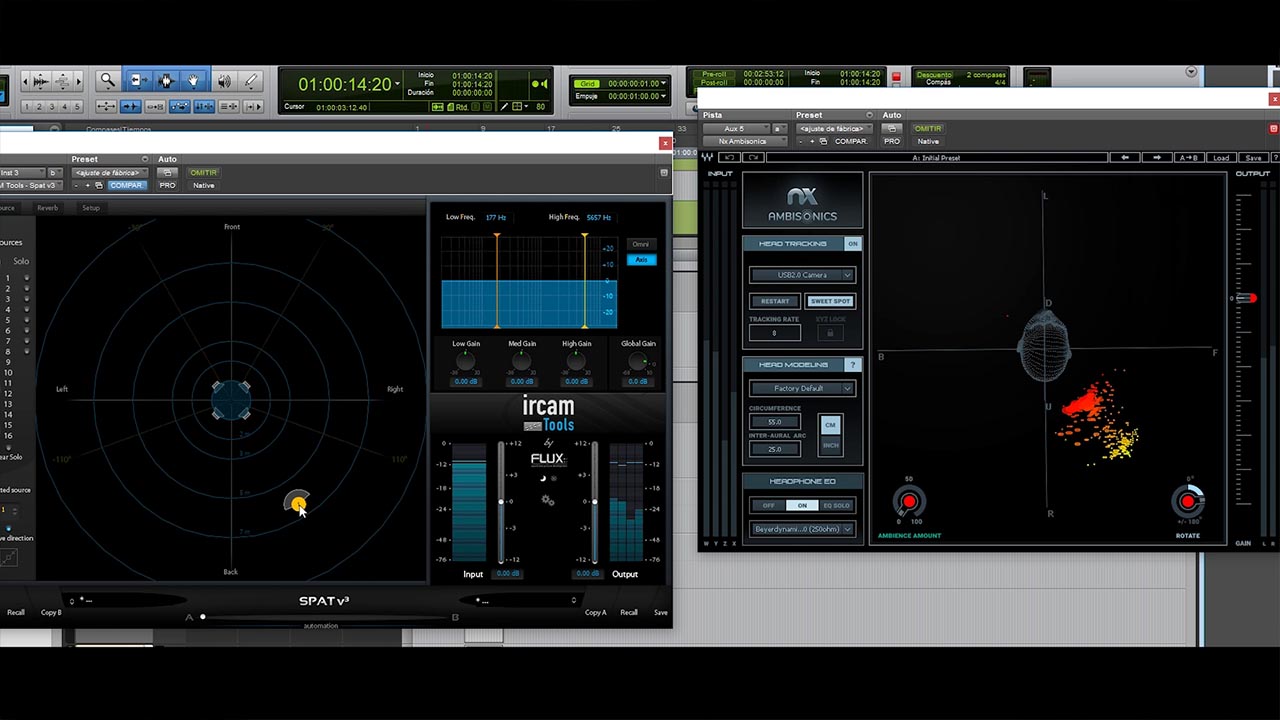Open the Nx help question mark
The image size is (1280, 720).
tap(1273, 157)
